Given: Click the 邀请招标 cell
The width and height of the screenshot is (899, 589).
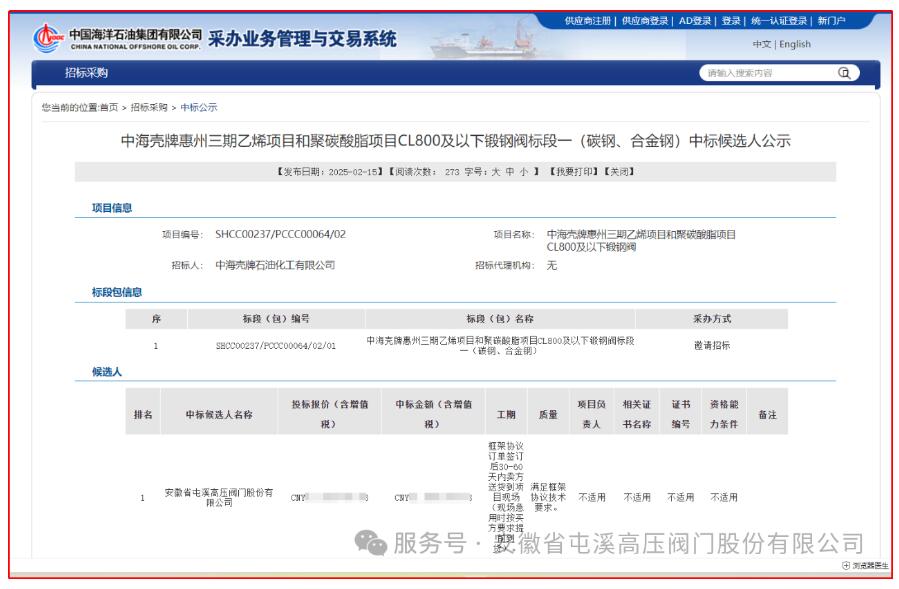Looking at the screenshot, I should (712, 345).
